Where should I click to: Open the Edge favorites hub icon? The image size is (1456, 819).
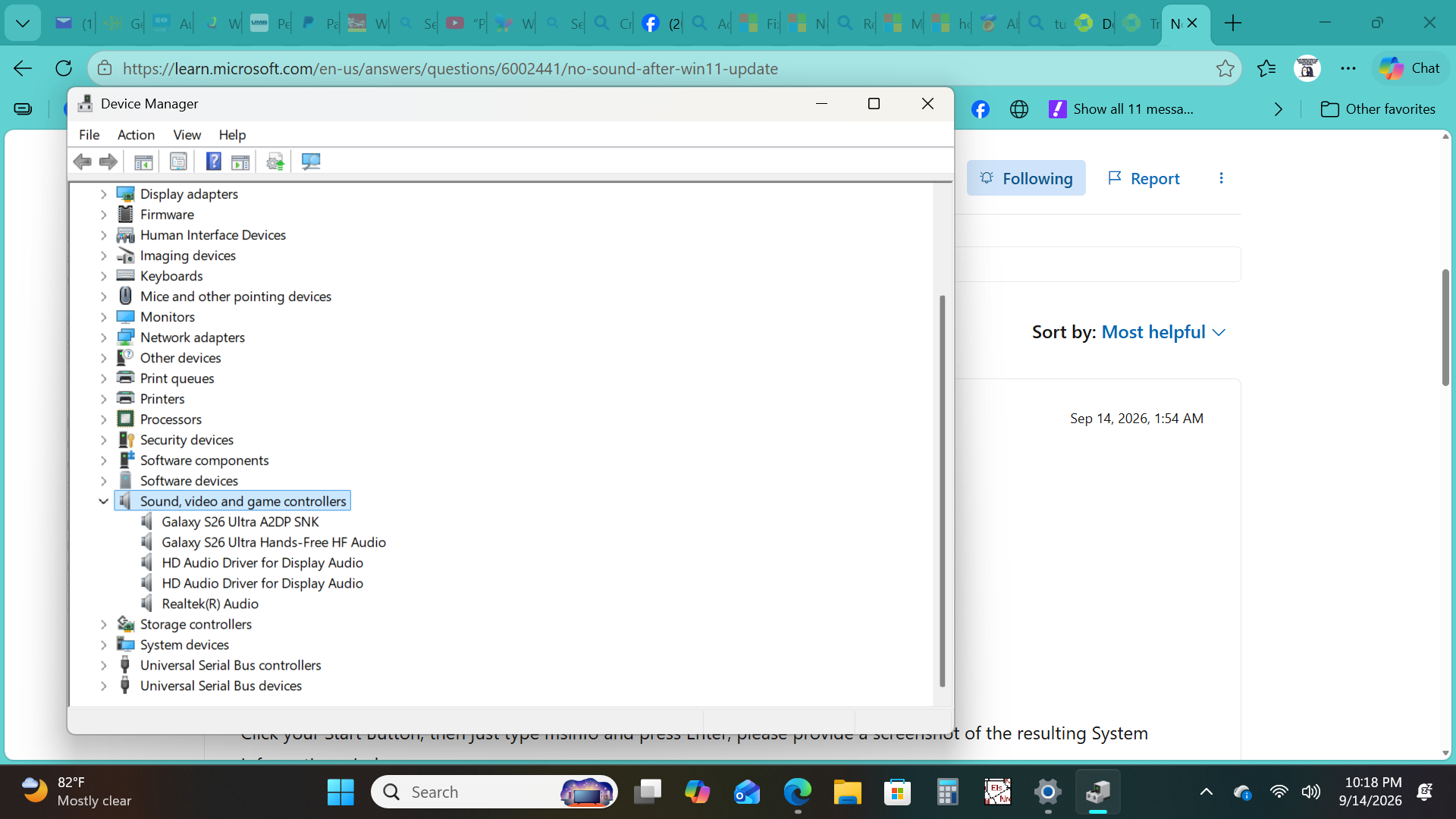(x=1266, y=68)
